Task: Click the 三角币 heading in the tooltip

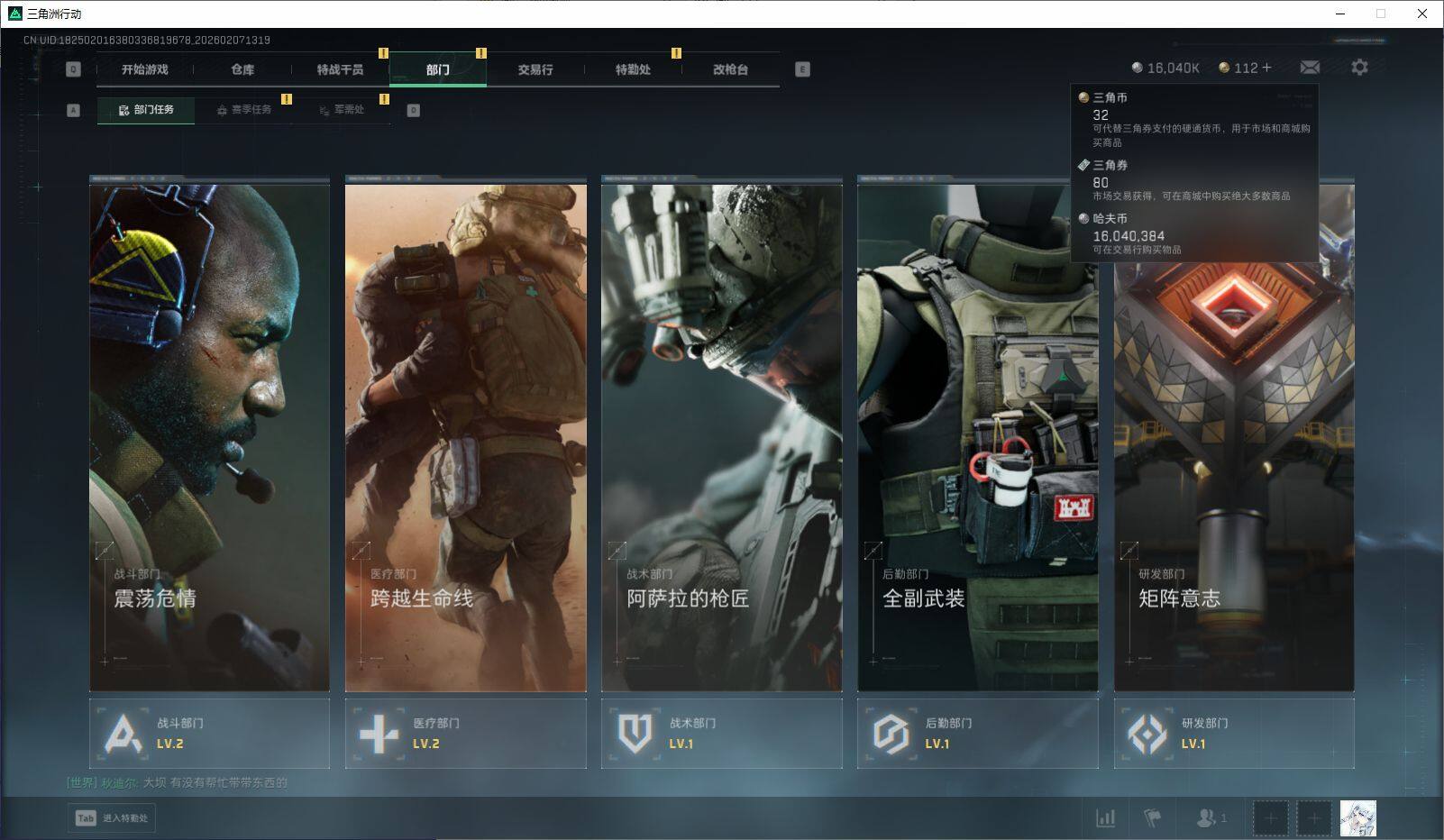Action: tap(1110, 97)
